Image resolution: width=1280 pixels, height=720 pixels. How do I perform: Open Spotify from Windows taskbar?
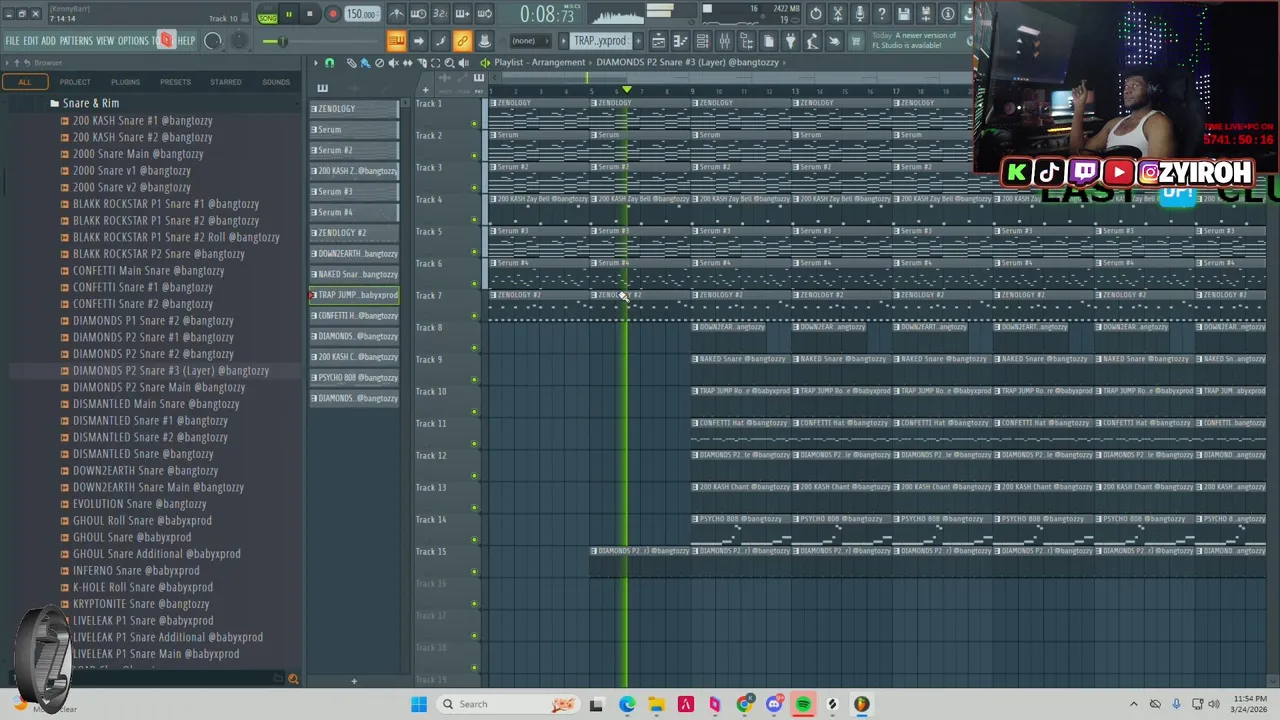point(803,704)
